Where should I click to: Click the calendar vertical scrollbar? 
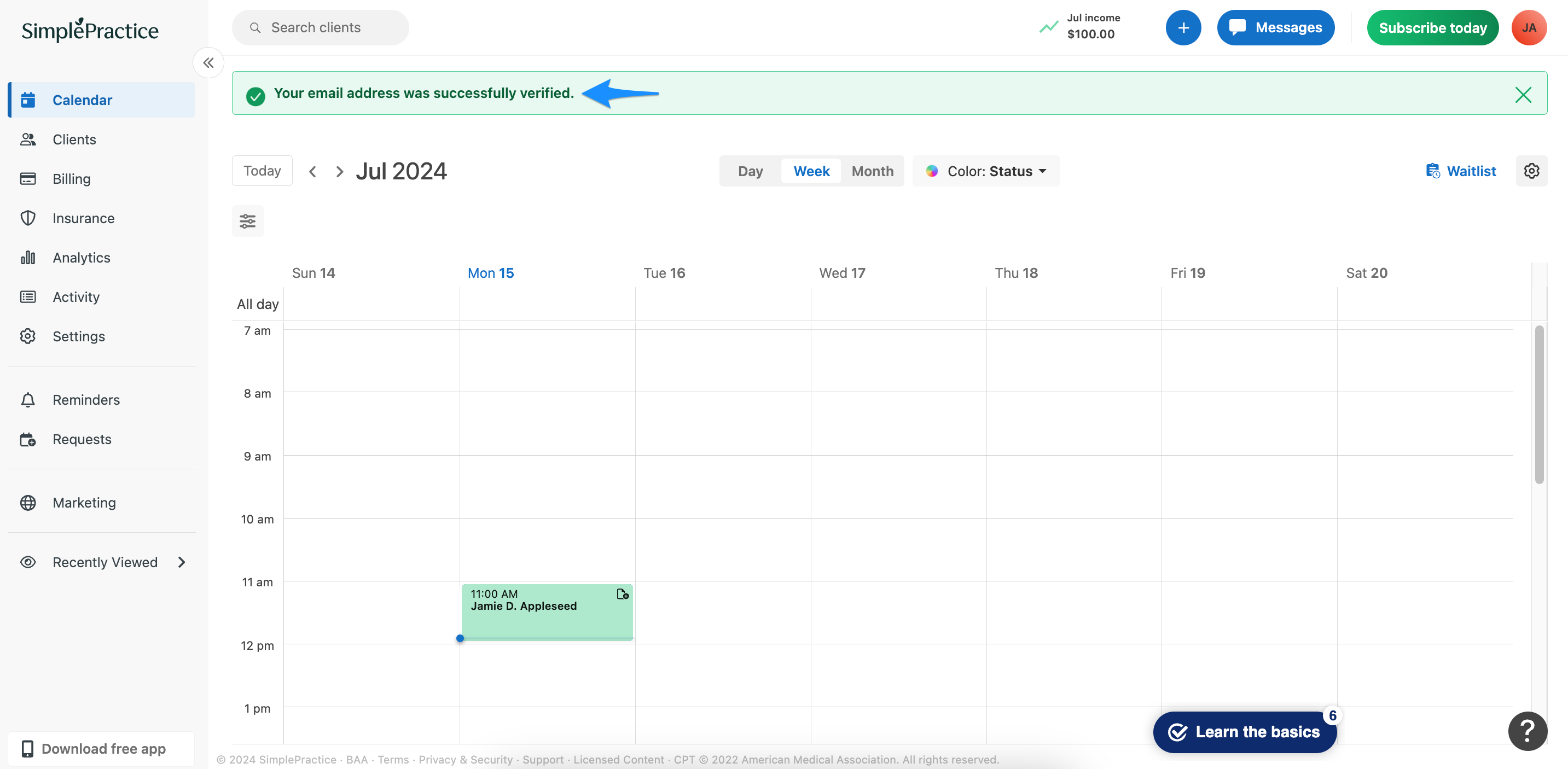tap(1539, 404)
